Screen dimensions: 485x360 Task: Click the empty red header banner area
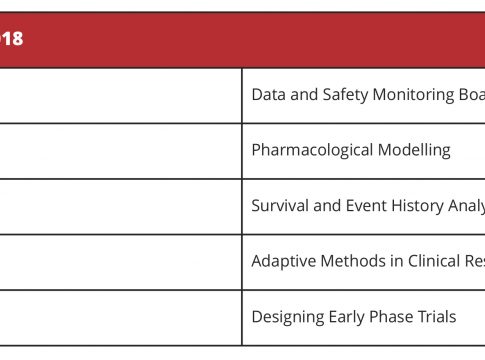point(253,40)
